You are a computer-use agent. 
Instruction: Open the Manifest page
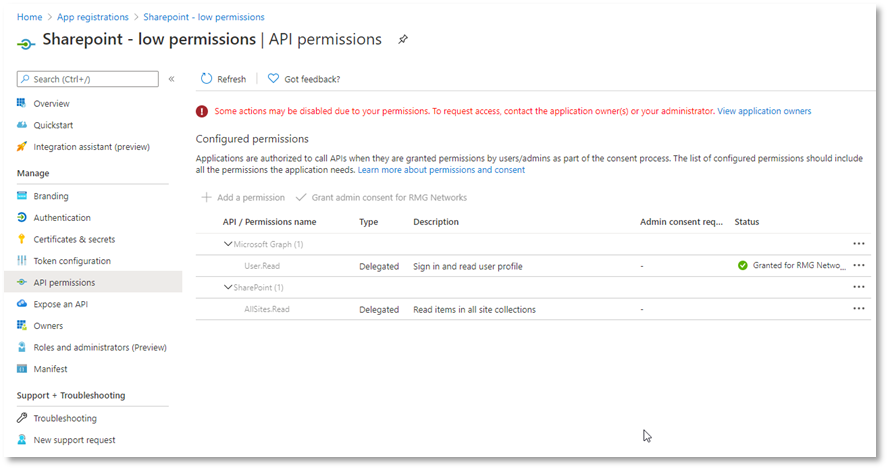[50, 369]
